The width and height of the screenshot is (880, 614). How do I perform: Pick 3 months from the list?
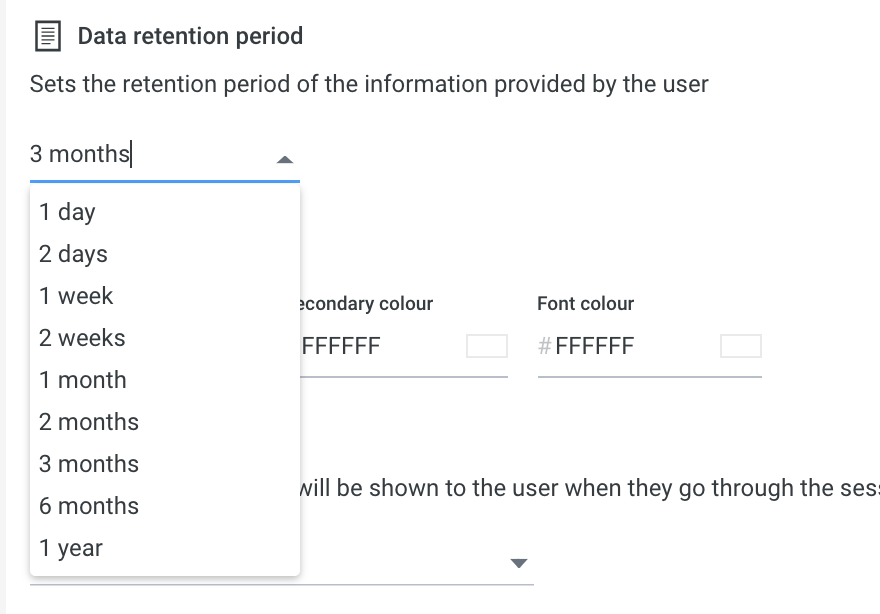point(164,464)
